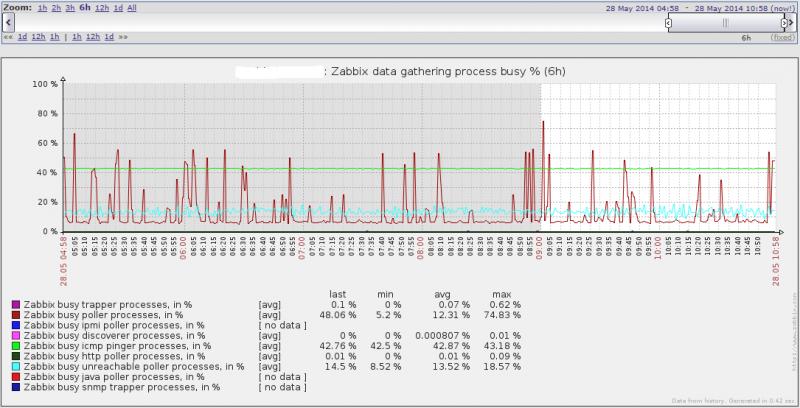Click the unreachable poller max 18.57 %

[x=502, y=367]
